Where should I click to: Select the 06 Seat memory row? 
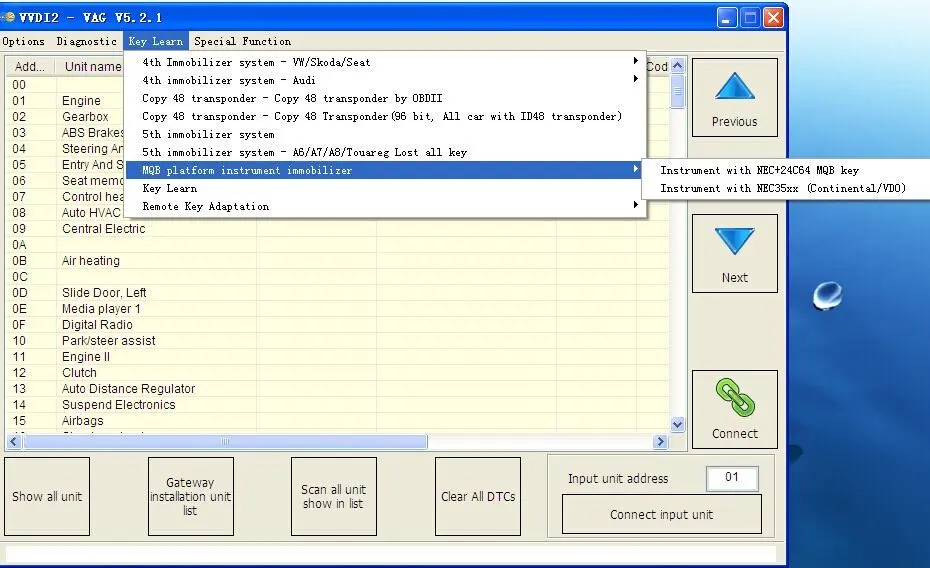[66, 181]
